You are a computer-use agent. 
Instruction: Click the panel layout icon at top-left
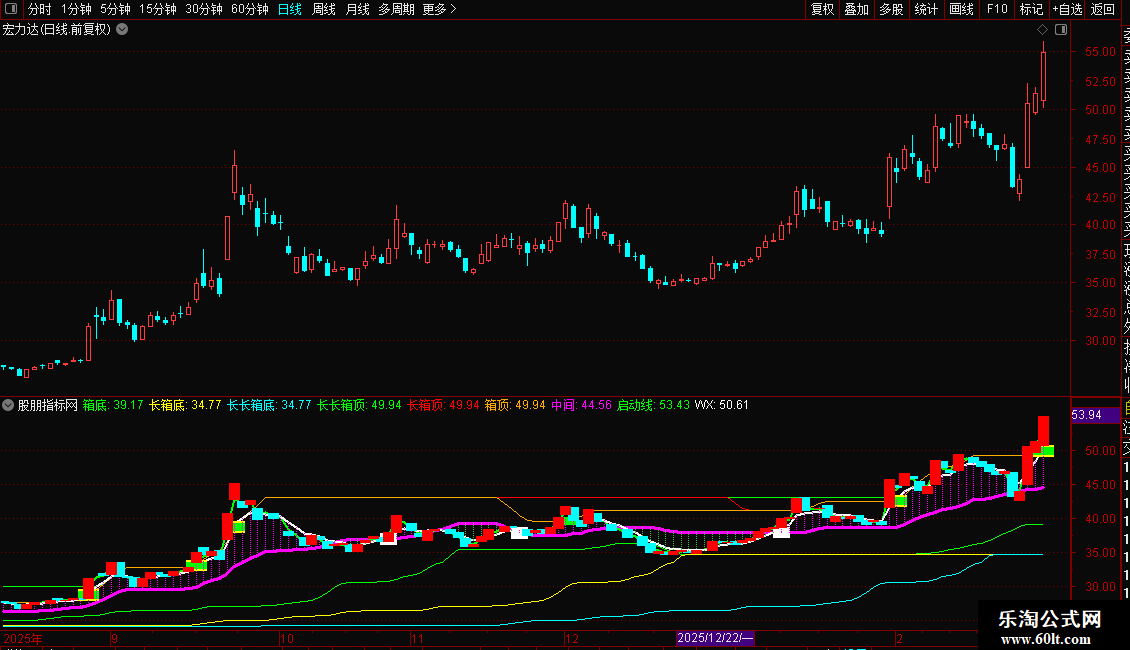coord(12,9)
